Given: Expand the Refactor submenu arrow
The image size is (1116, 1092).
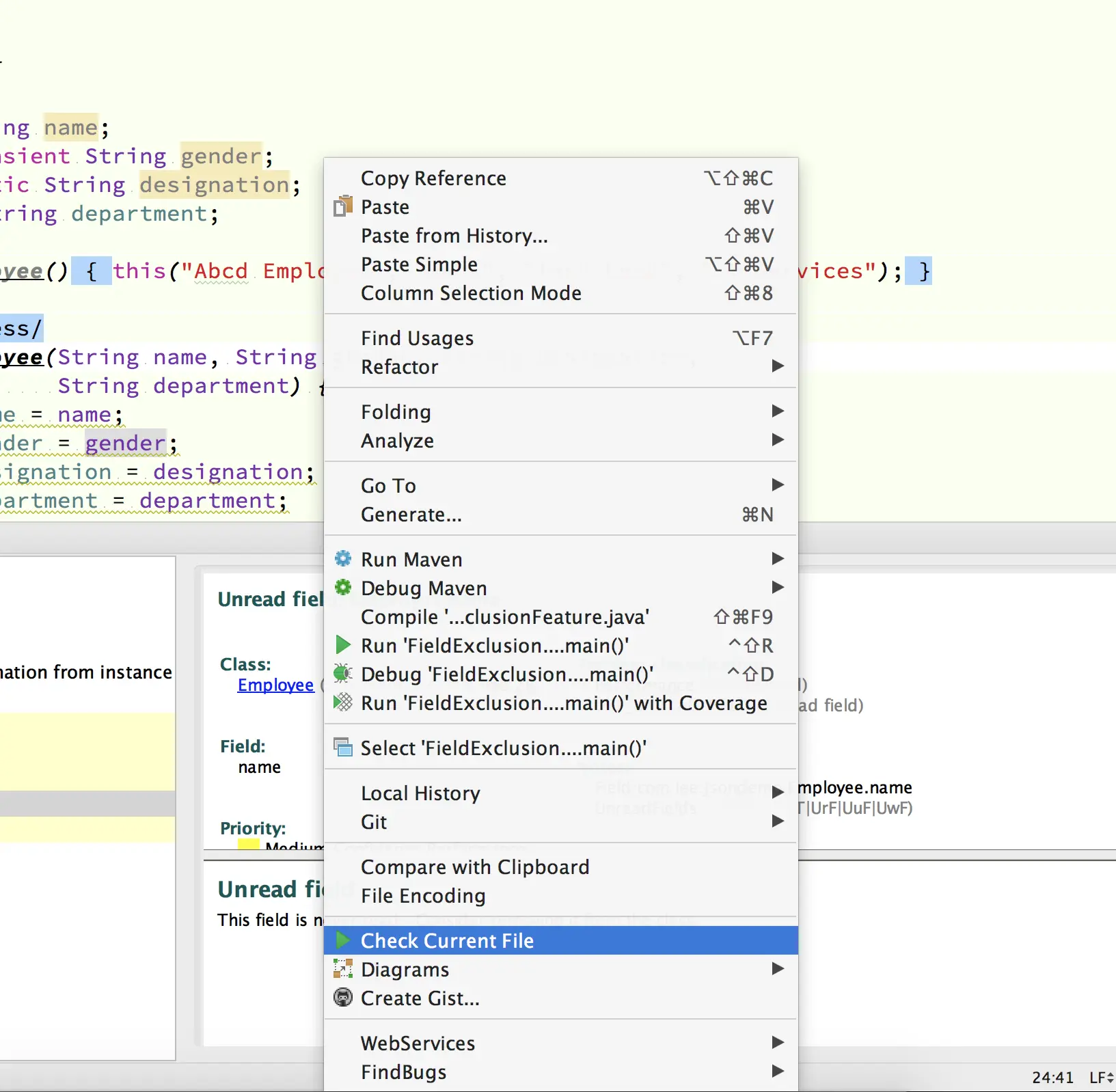Looking at the screenshot, I should click(x=777, y=366).
